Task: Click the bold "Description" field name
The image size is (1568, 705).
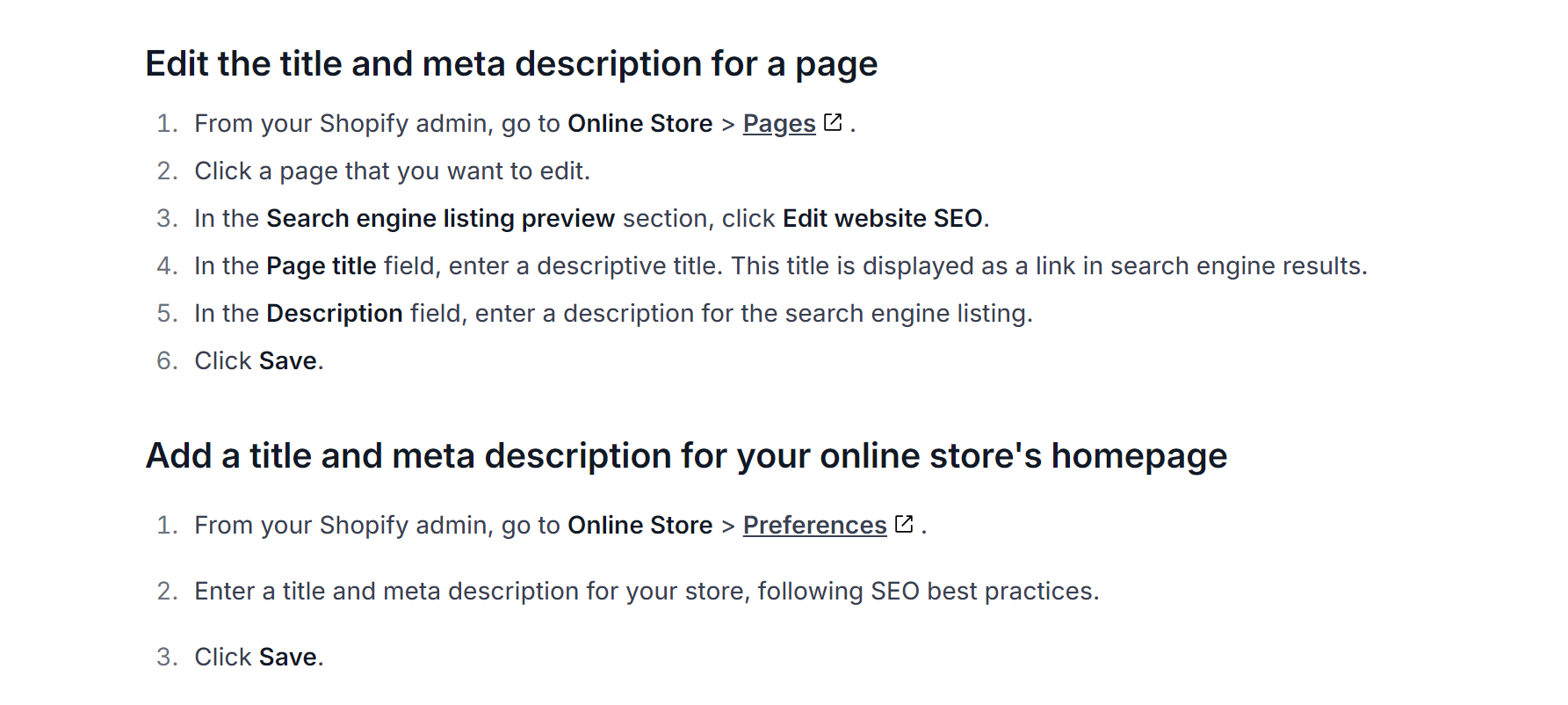Action: tap(334, 314)
